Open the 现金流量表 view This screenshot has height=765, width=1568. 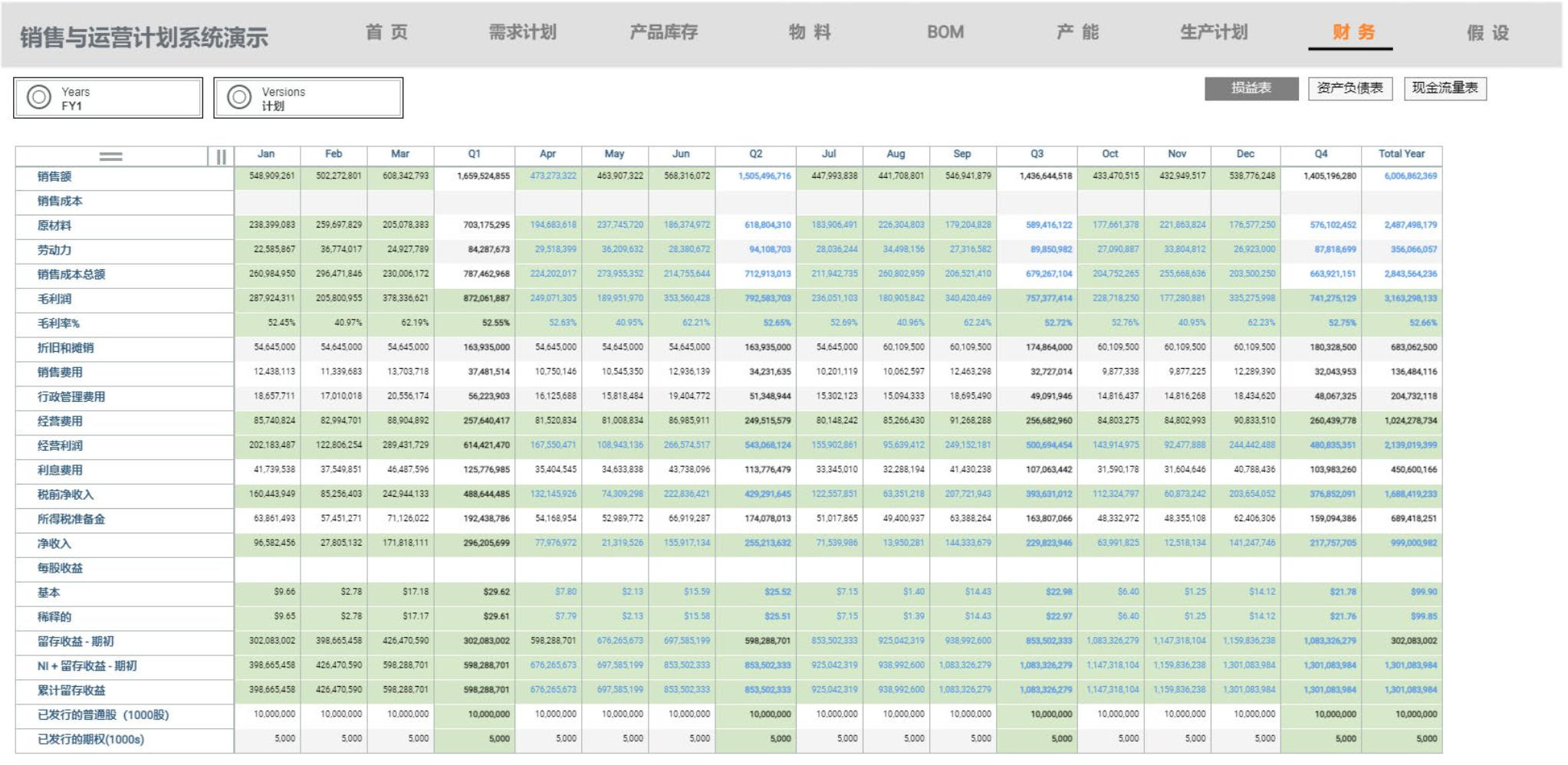1445,88
